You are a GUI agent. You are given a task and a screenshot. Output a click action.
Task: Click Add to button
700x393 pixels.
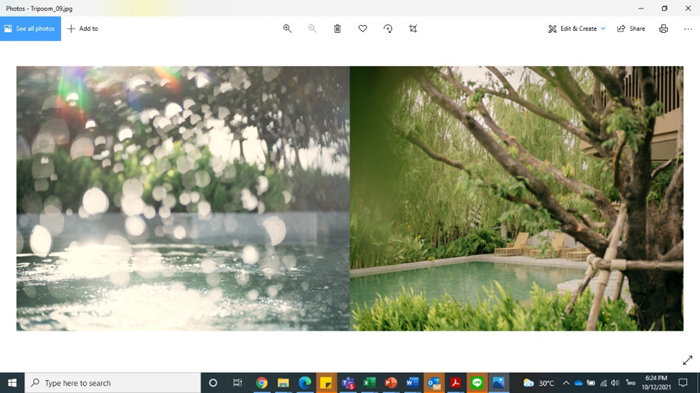tap(83, 29)
